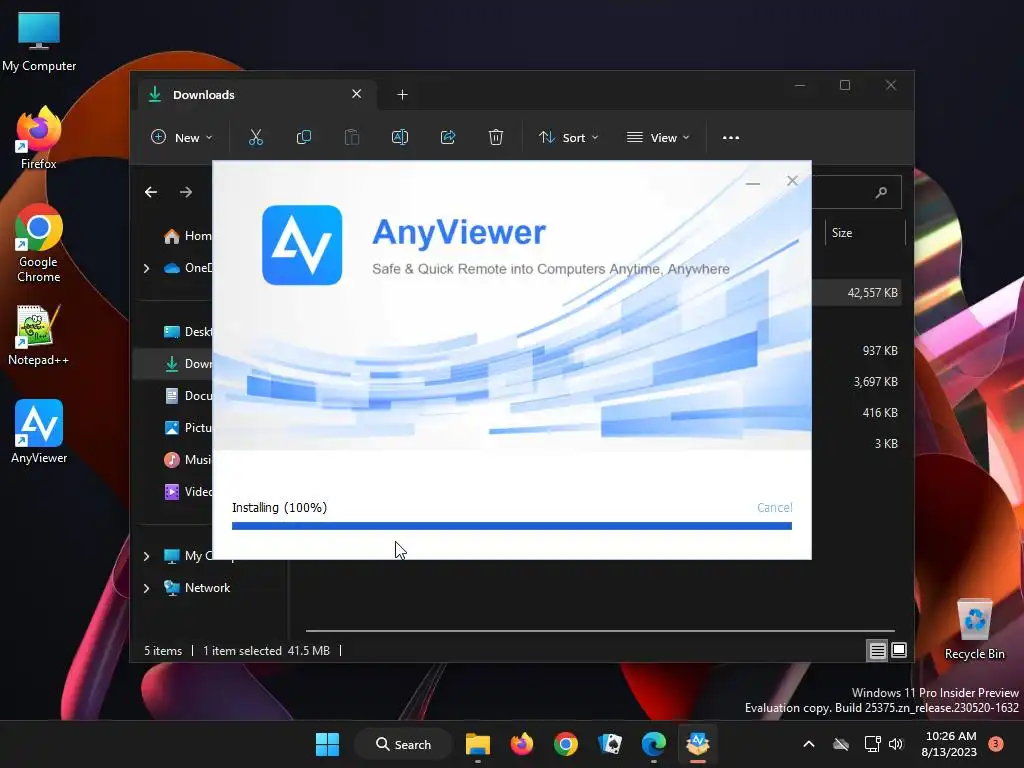Screen dimensions: 1024x768
Task: Select the file row sized 3 KB
Action: tap(857, 443)
